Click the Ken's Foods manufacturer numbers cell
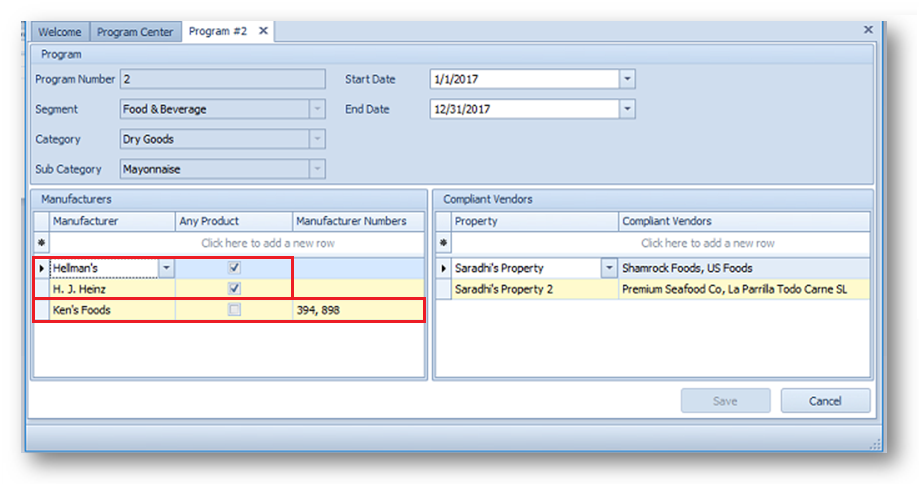Screen dimensions: 919x484 point(358,310)
